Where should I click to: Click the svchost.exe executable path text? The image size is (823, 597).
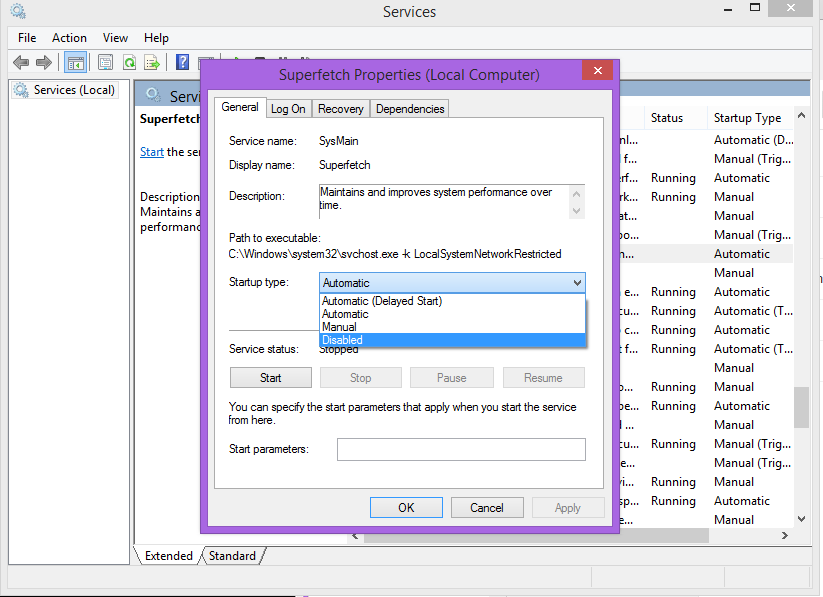(x=395, y=254)
